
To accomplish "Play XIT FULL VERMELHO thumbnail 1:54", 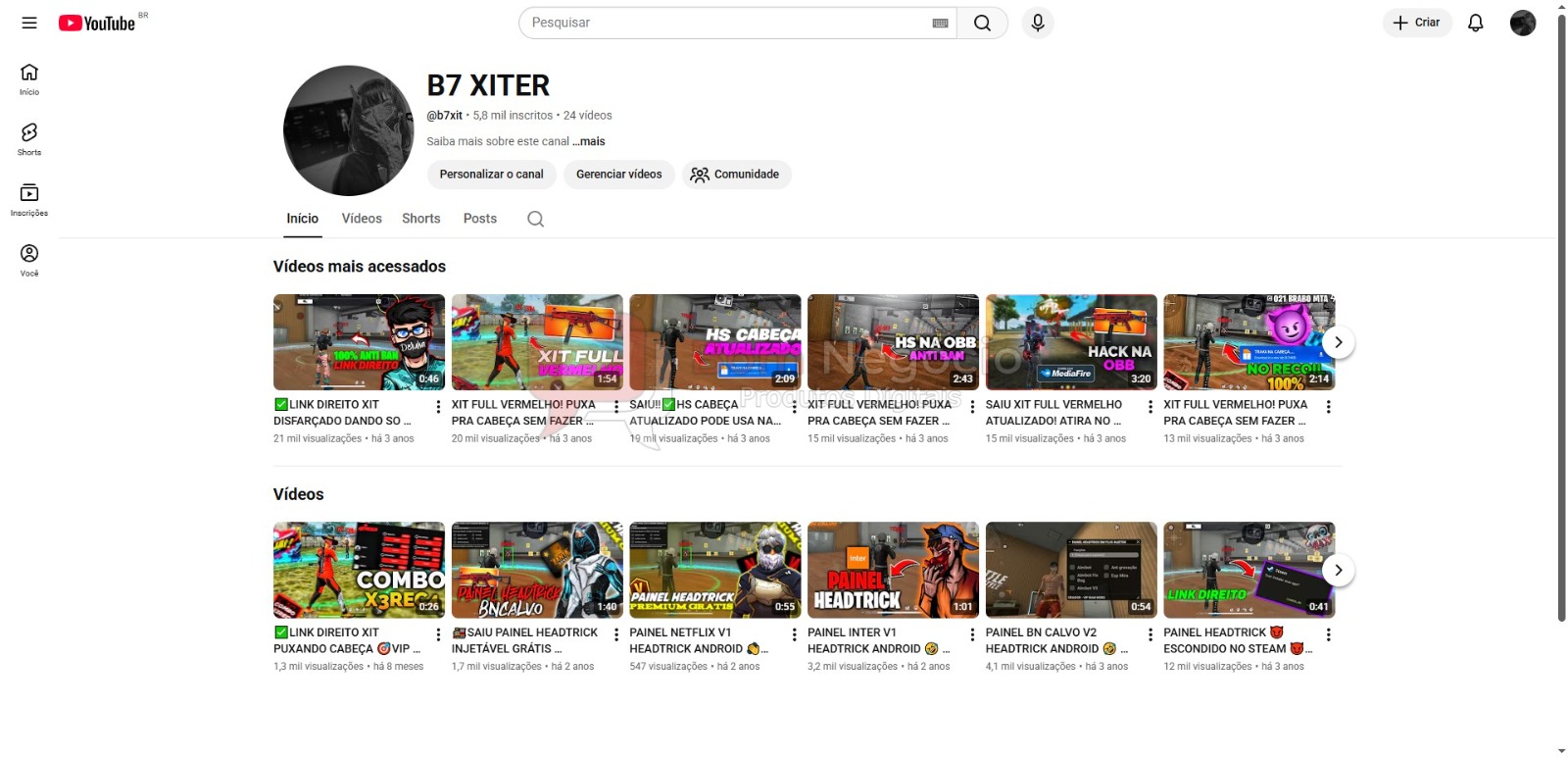I will pos(537,342).
